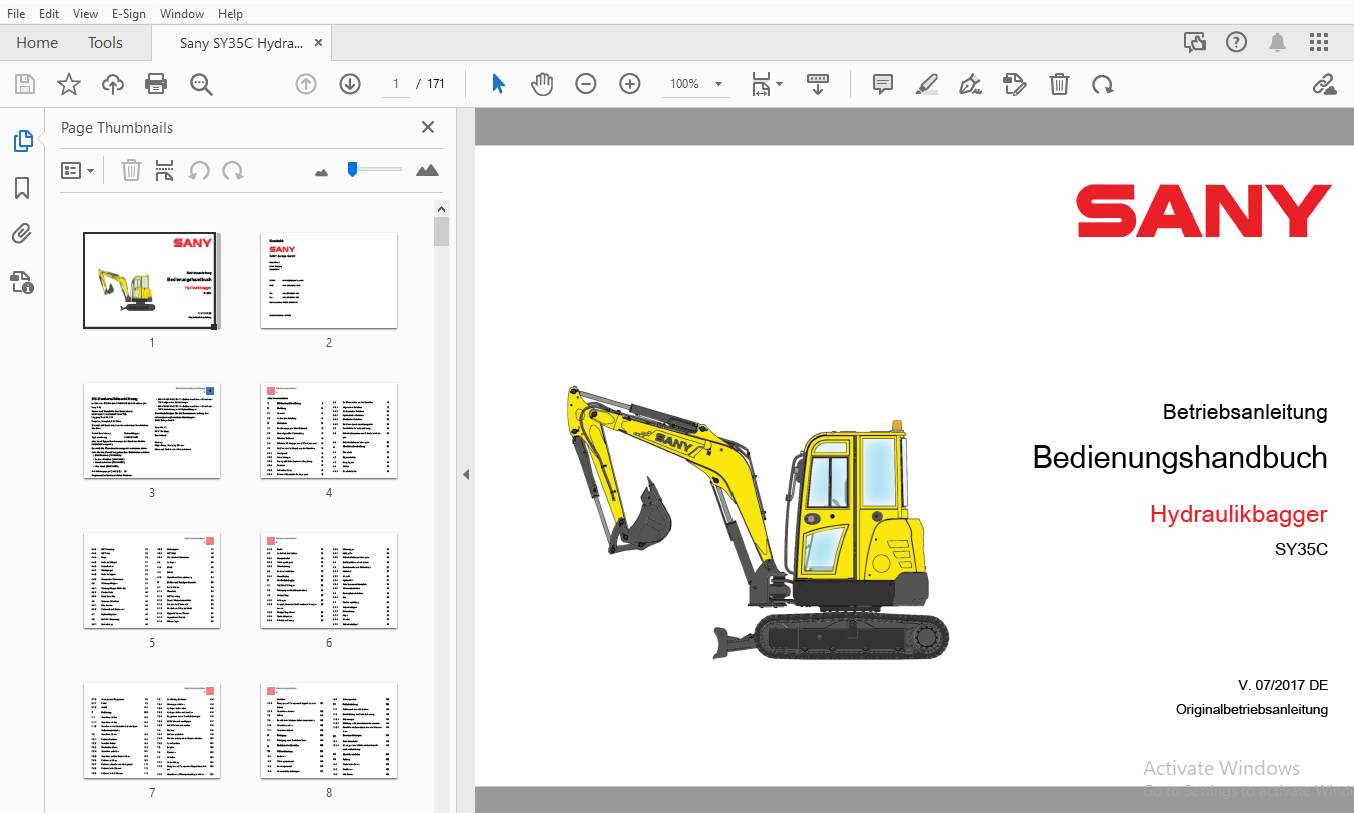Click the insert/extract pages panel icon
This screenshot has height=813, width=1354.
tap(164, 171)
